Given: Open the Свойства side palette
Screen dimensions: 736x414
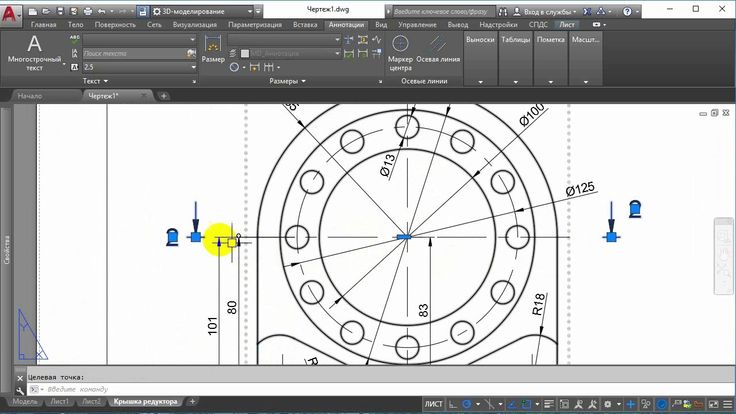Looking at the screenshot, I should 7,248.
